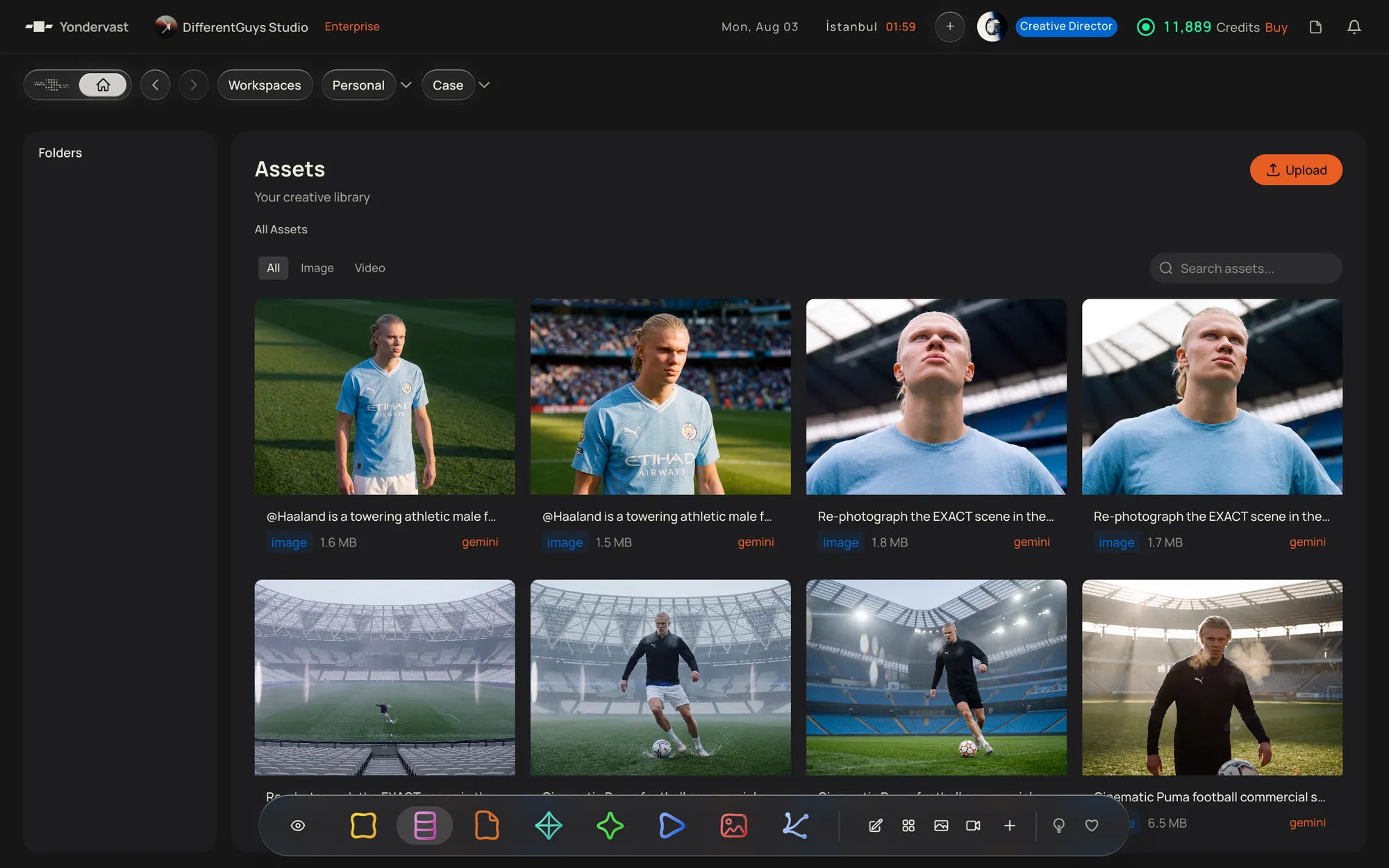Viewport: 1389px width, 868px height.
Task: Click the Enterprise plan label
Action: 352,26
